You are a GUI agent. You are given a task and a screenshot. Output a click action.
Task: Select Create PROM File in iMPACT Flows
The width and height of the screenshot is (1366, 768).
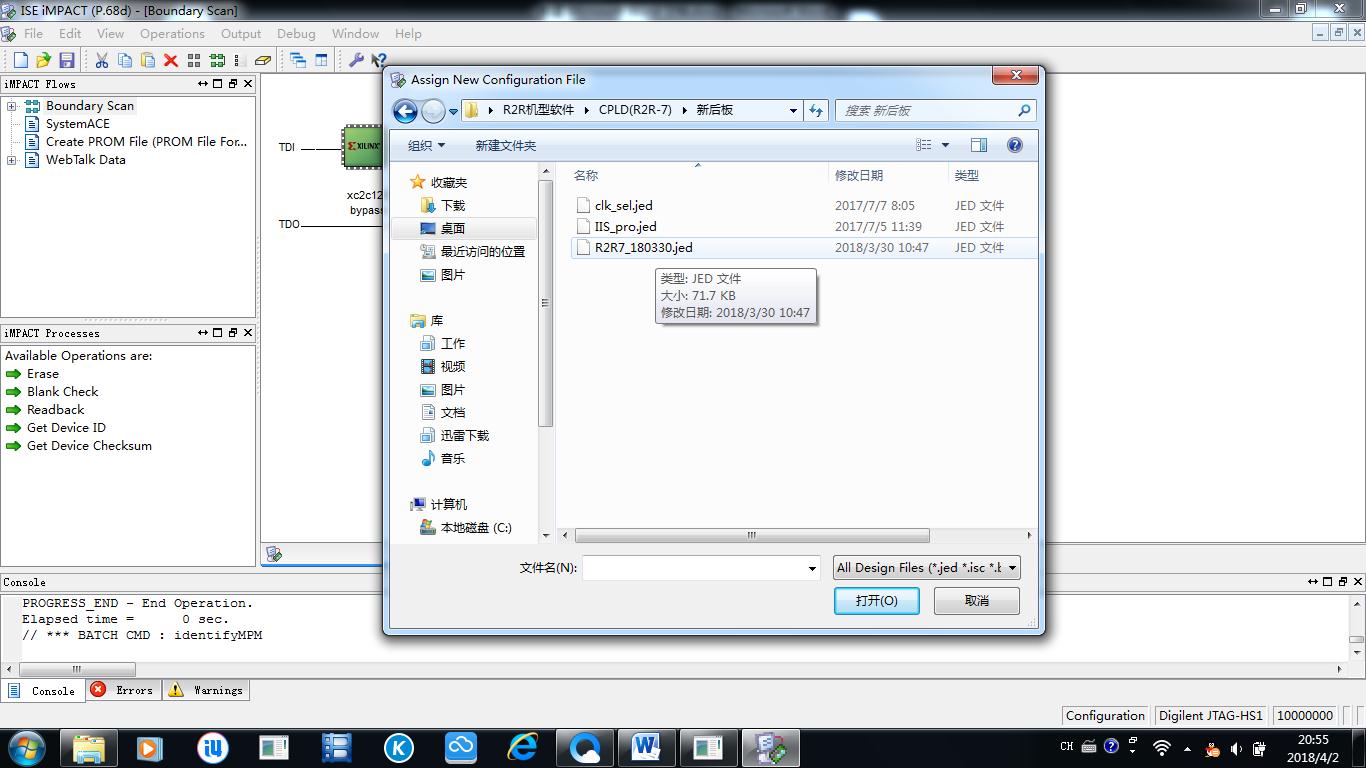tap(146, 142)
